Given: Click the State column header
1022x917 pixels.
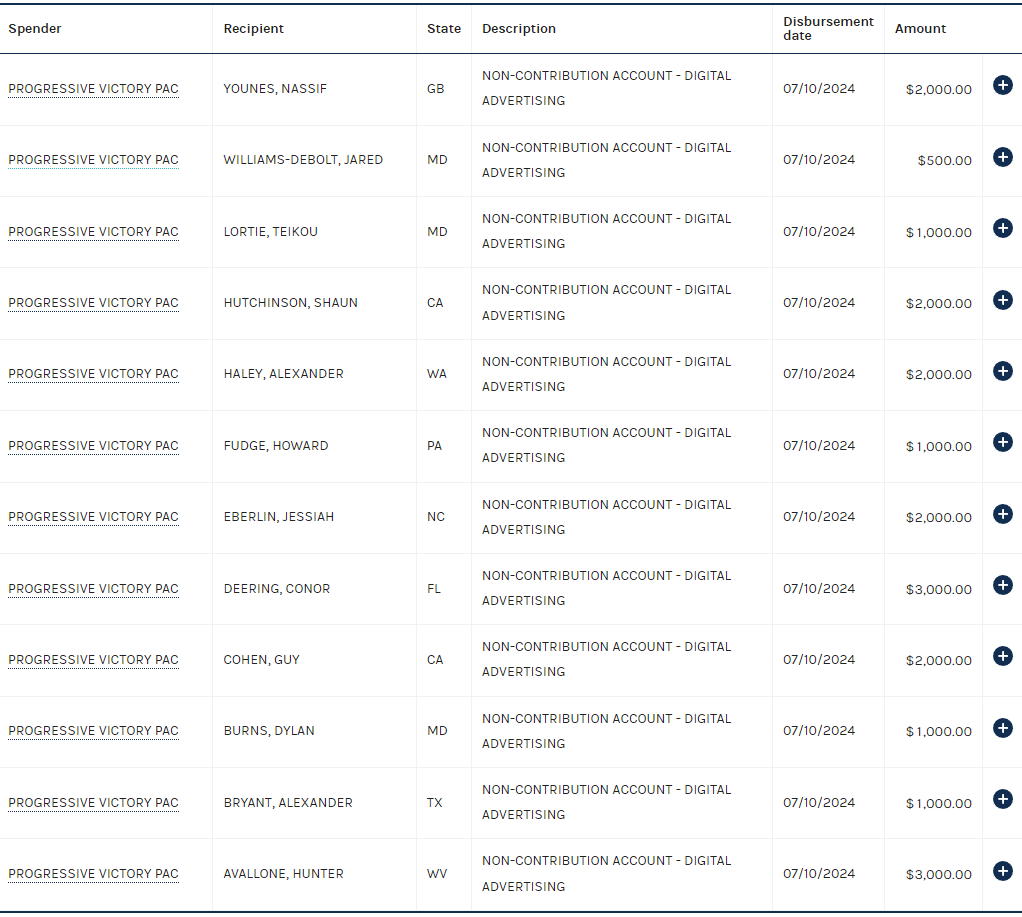Looking at the screenshot, I should 444,29.
